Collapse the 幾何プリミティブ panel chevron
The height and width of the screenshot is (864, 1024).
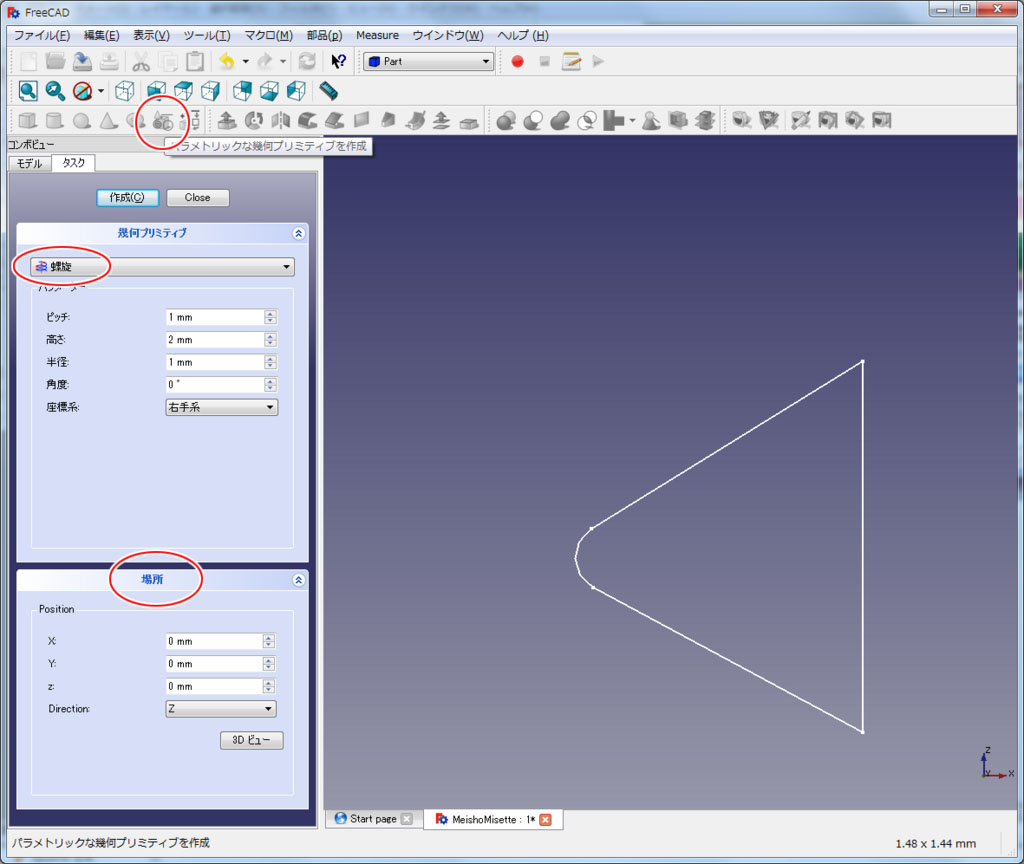click(x=298, y=234)
